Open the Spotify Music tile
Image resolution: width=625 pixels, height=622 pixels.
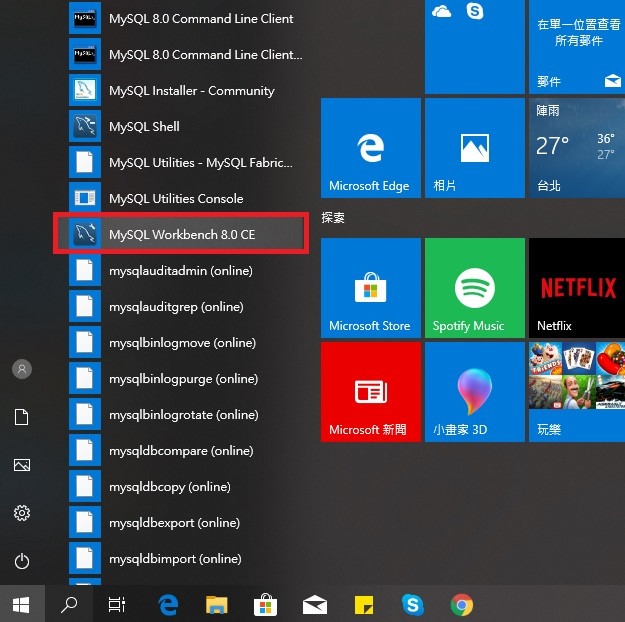coord(475,288)
